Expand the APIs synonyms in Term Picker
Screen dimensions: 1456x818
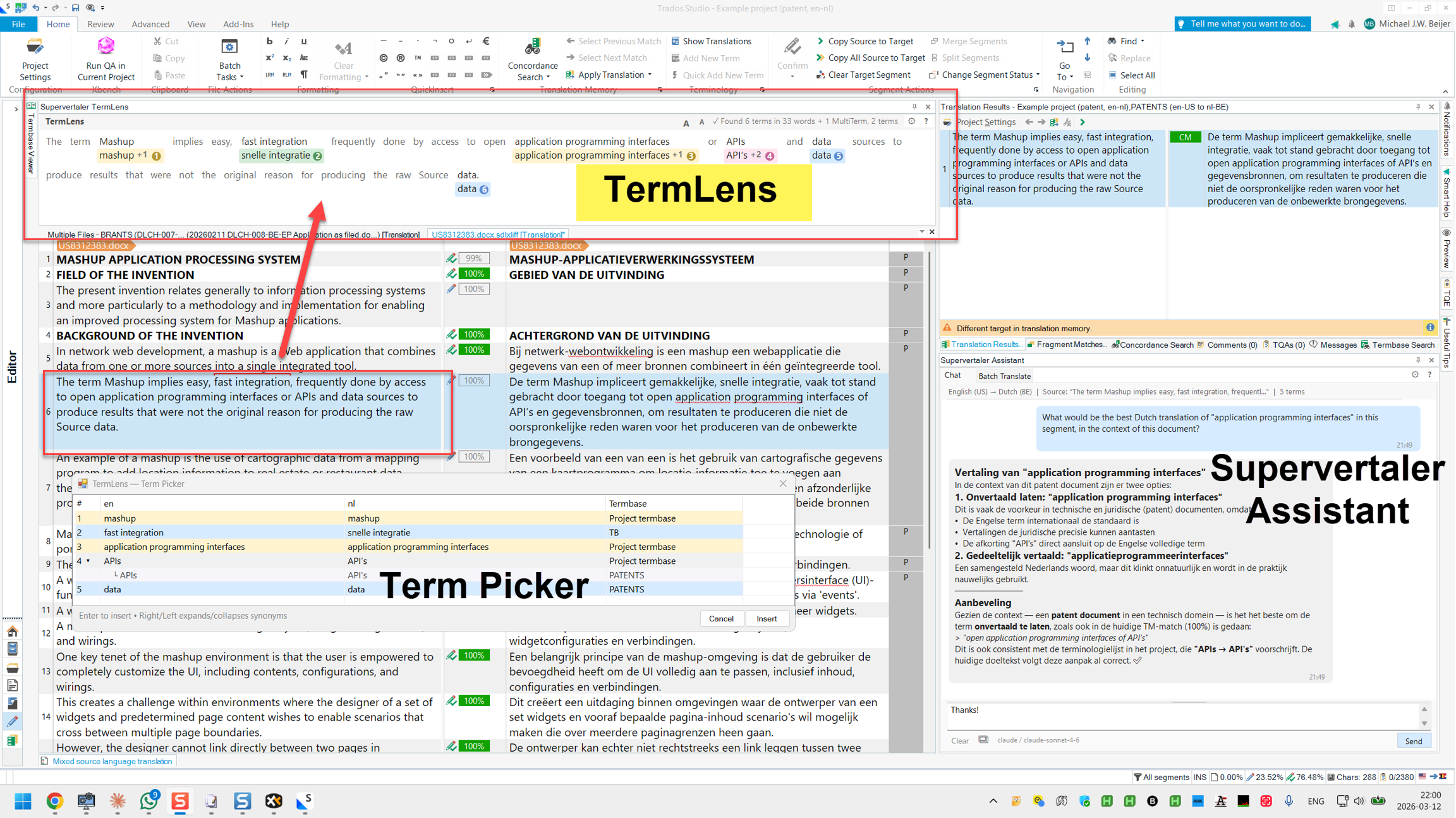click(x=88, y=561)
